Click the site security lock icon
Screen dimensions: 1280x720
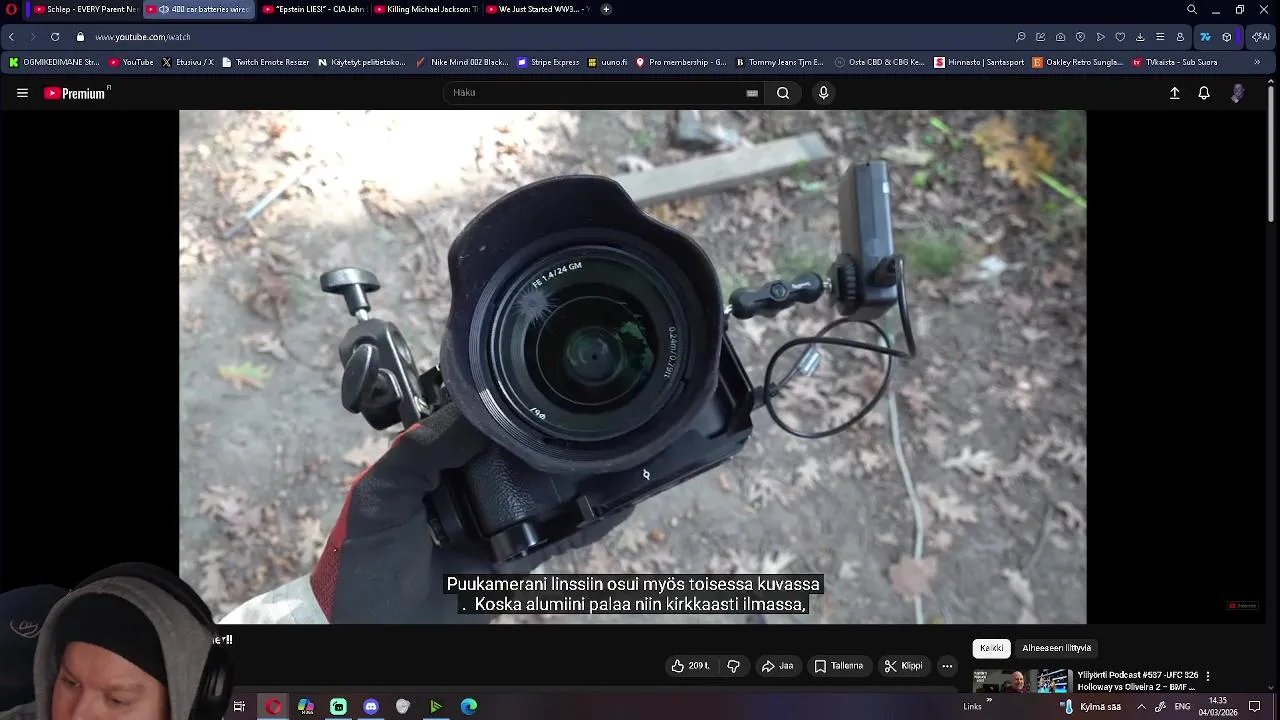coord(80,37)
